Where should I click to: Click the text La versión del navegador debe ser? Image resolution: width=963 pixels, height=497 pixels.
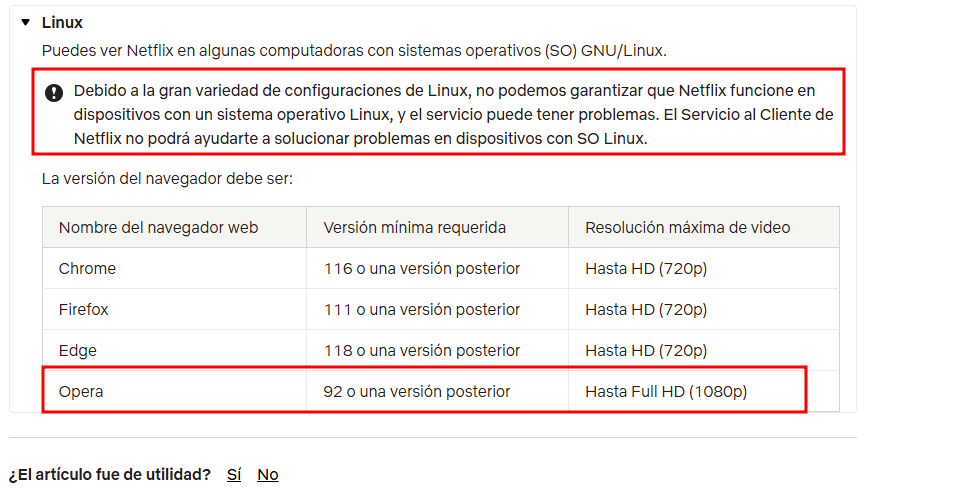pyautogui.click(x=167, y=179)
